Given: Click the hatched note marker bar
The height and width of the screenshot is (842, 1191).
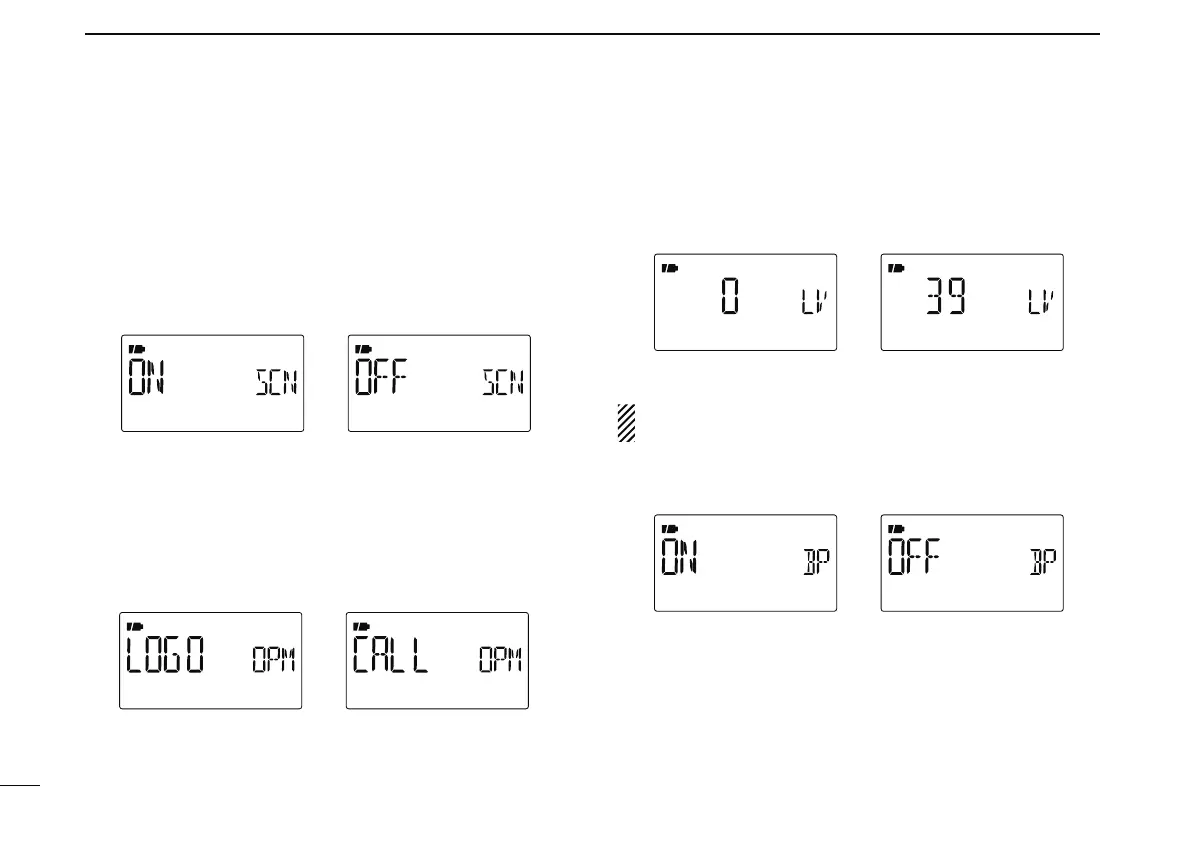Looking at the screenshot, I should [x=627, y=424].
